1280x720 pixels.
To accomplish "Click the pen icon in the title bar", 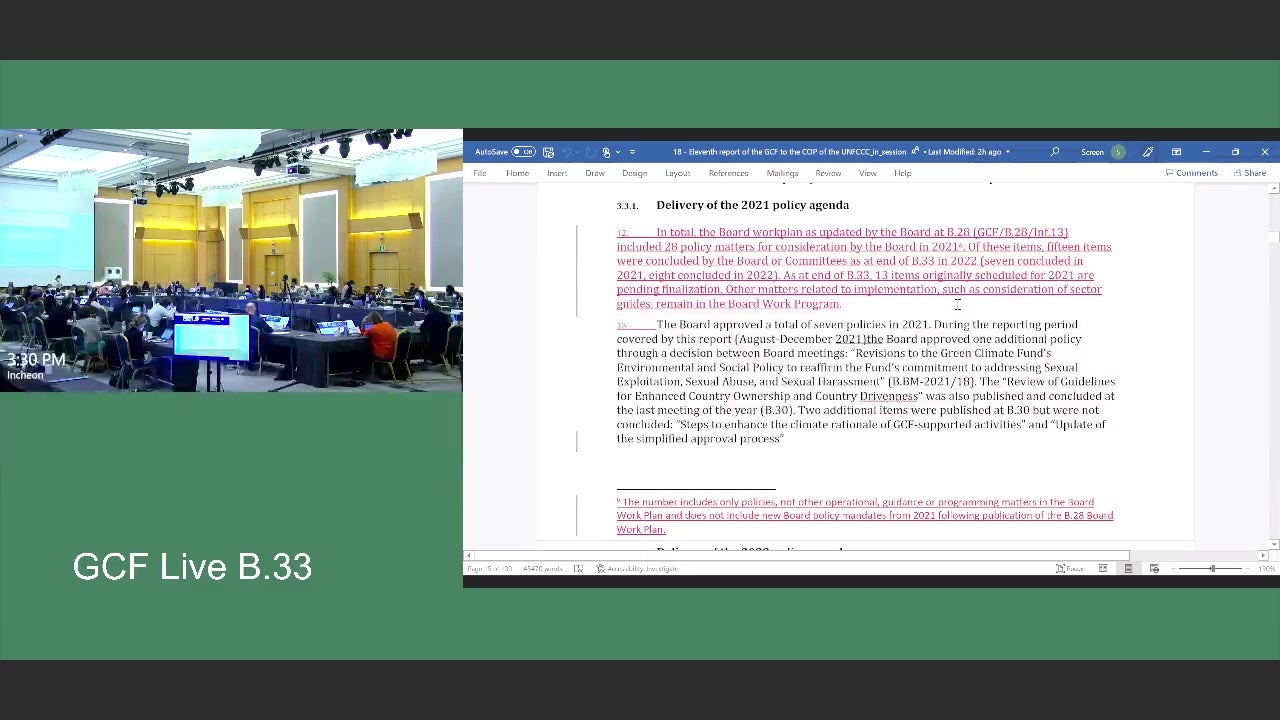I will 1148,152.
